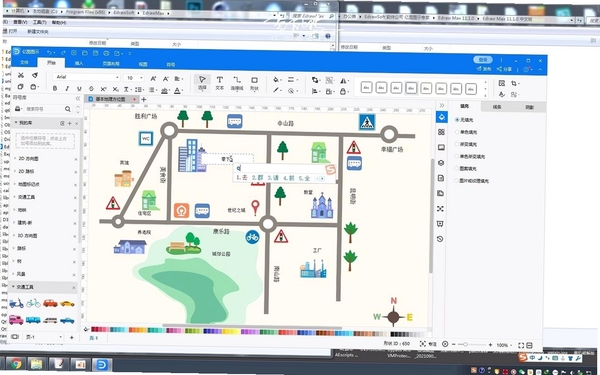Collapse the 我的库 section
The image size is (600, 375).
(16, 122)
